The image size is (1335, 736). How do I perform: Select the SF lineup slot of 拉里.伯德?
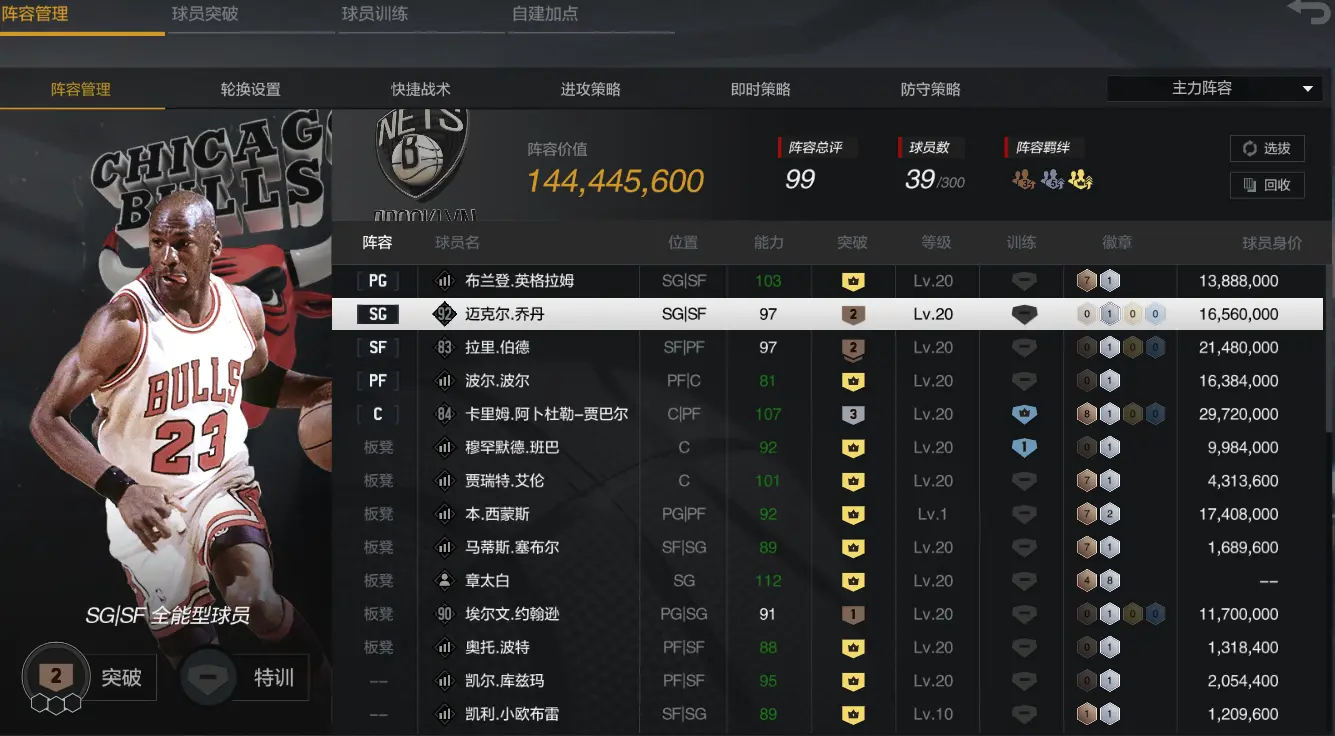(x=378, y=348)
